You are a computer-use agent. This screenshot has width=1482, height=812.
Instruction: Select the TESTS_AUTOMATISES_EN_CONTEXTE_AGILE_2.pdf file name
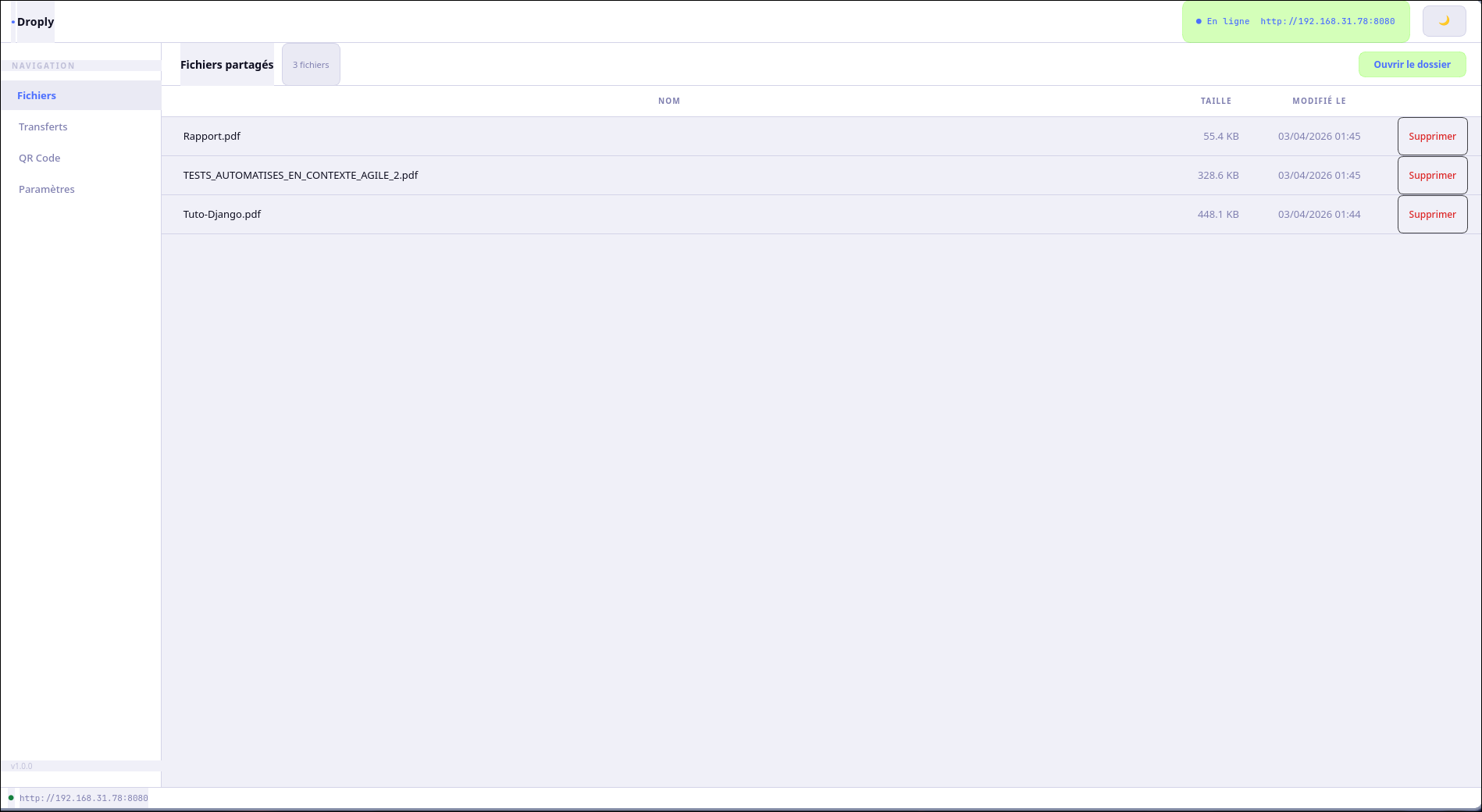pos(301,175)
